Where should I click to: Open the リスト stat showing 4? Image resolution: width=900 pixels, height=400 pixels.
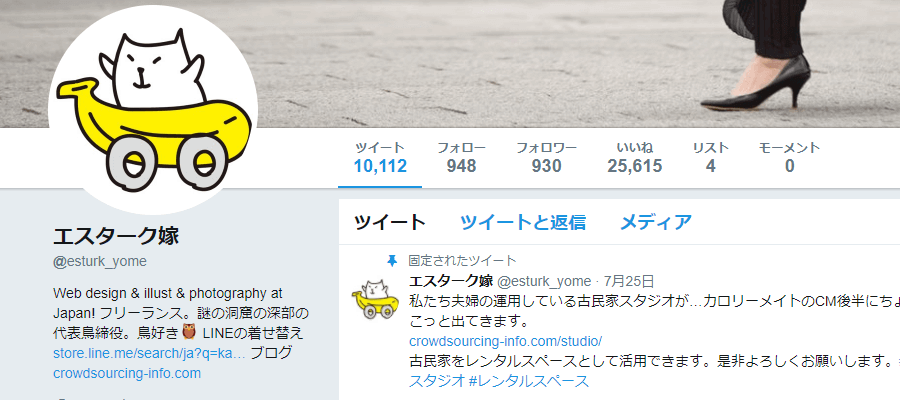coord(711,158)
